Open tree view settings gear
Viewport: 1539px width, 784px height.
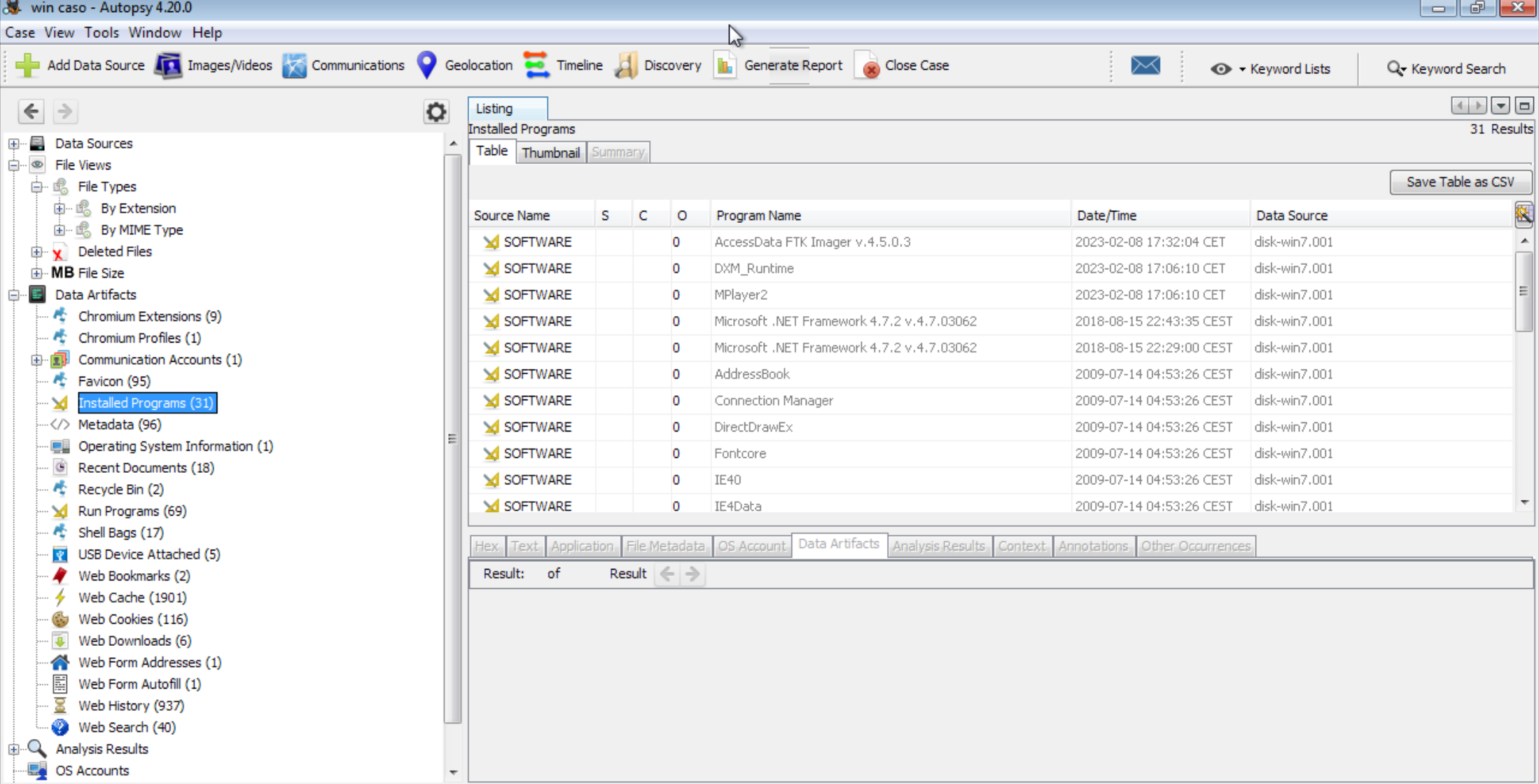(435, 112)
